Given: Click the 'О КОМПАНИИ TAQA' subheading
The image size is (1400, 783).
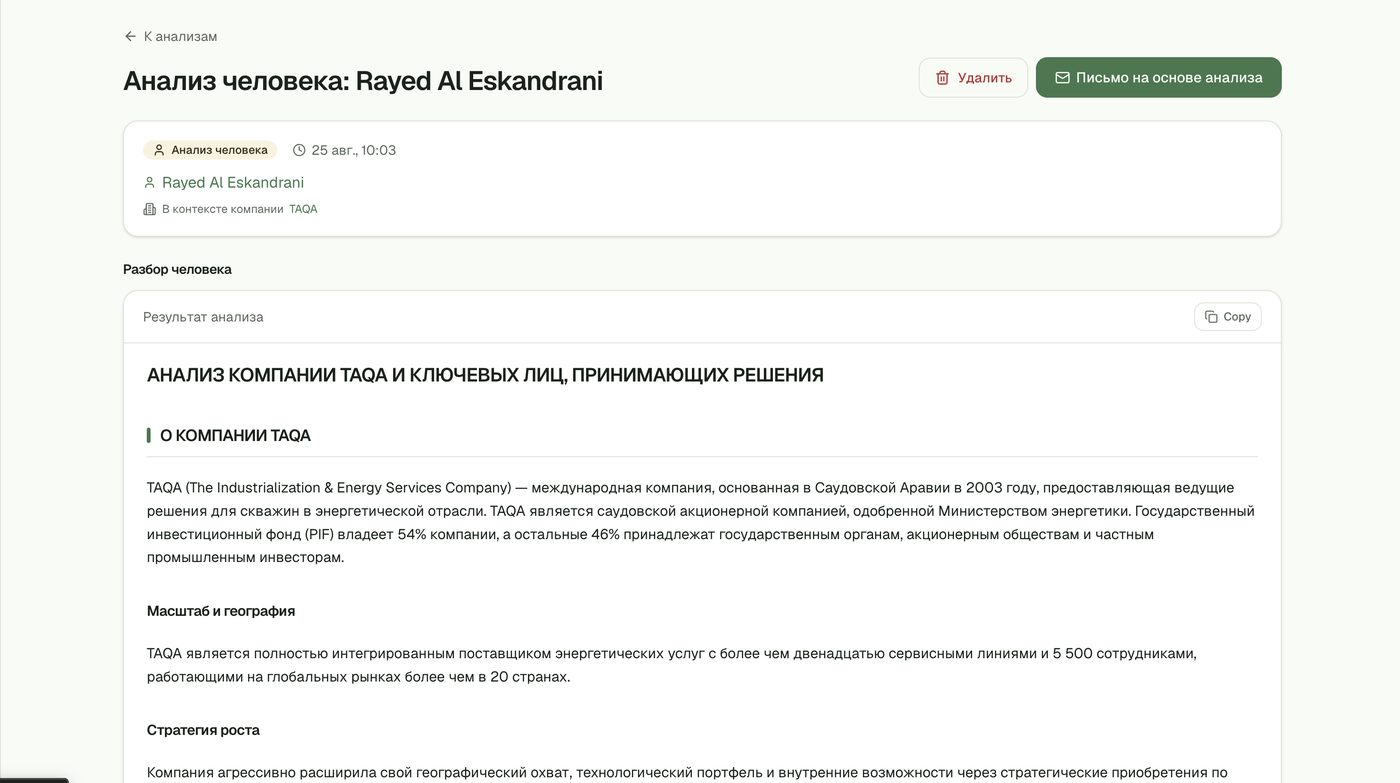Looking at the screenshot, I should (235, 436).
